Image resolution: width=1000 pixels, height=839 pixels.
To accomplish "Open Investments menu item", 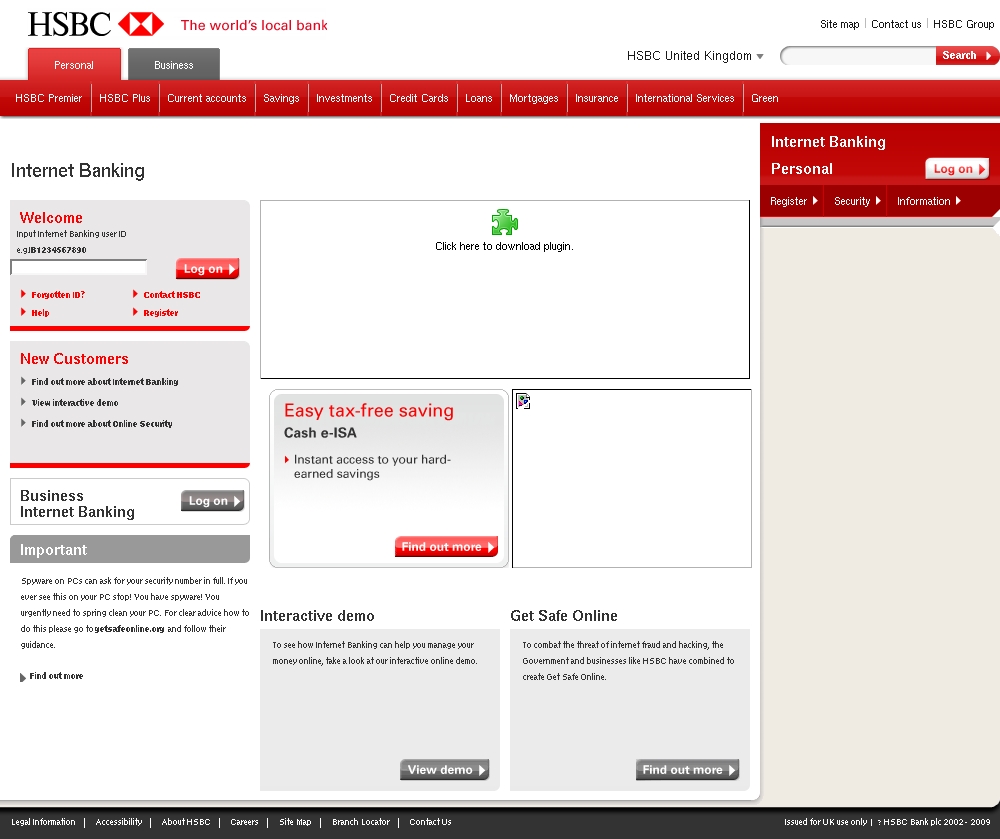I will [344, 98].
